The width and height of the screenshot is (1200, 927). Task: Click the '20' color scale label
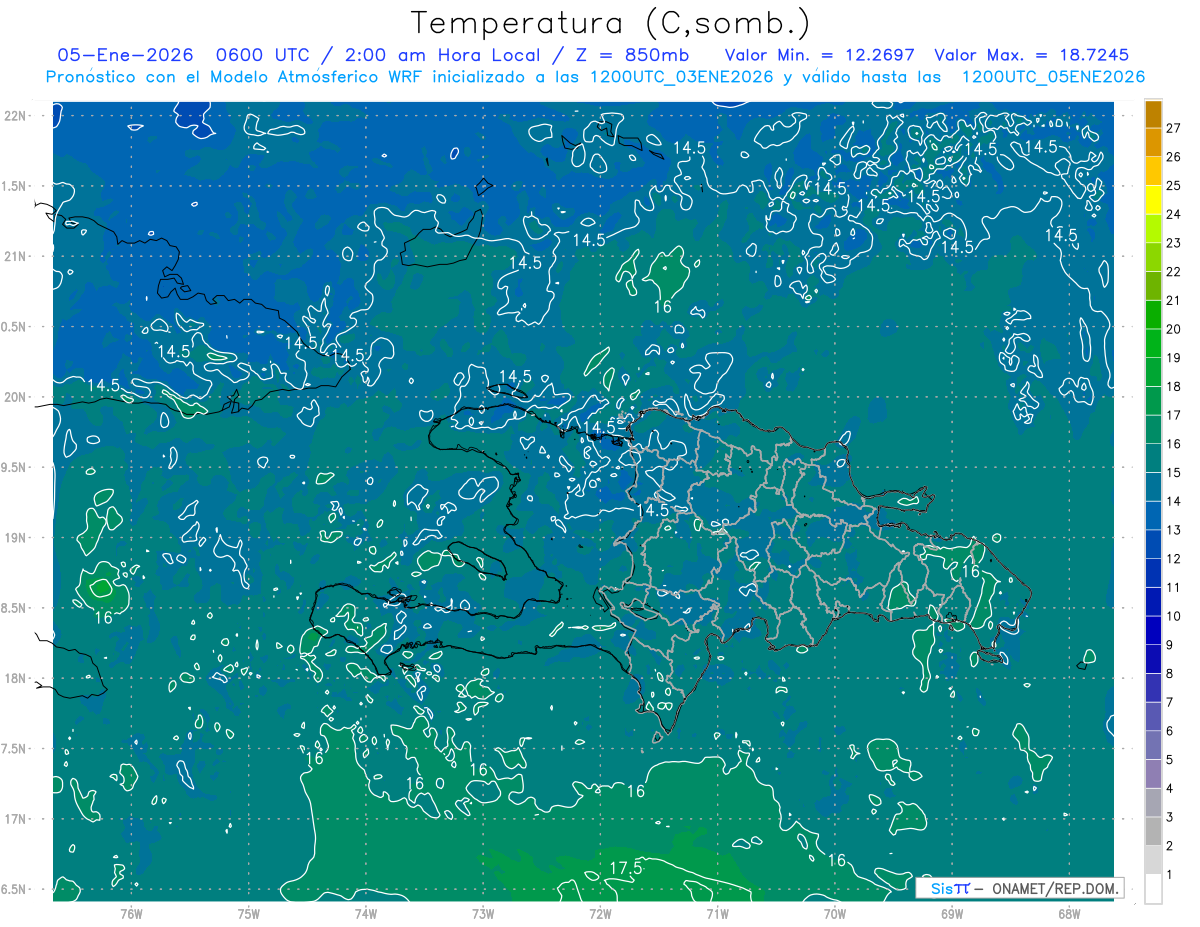pos(1173,329)
